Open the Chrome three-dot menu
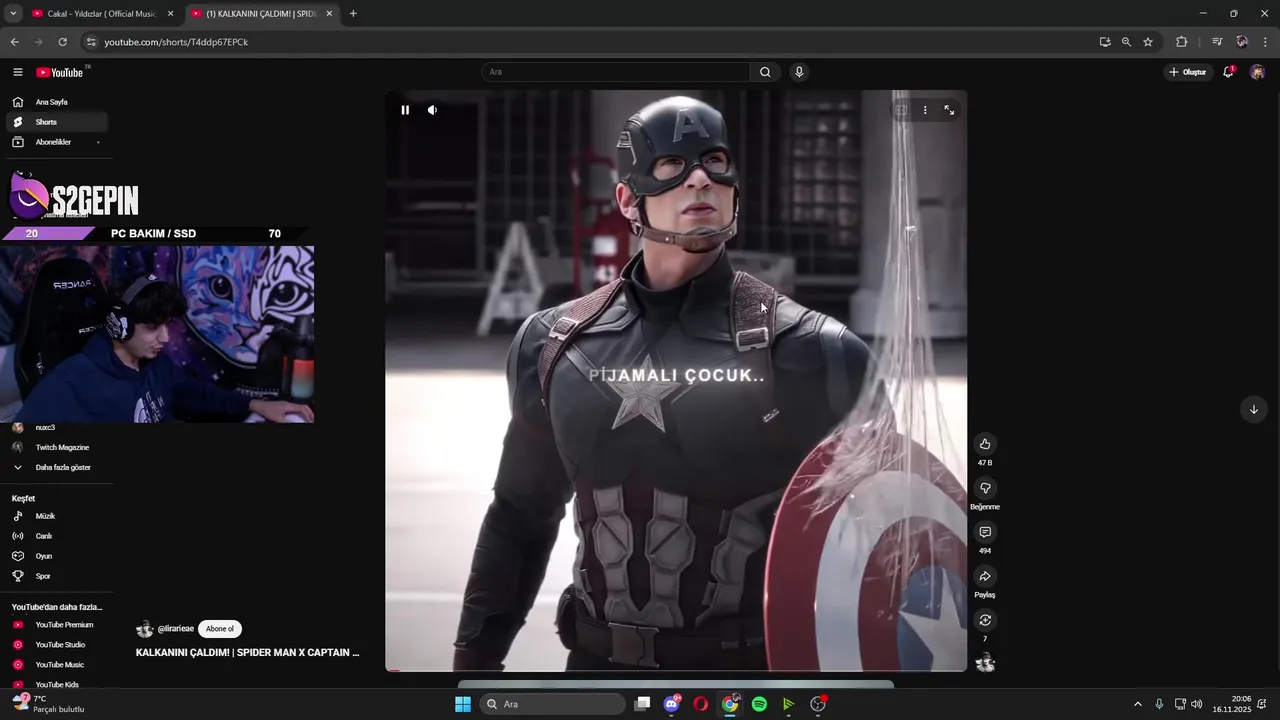The image size is (1280, 720). click(x=1265, y=42)
